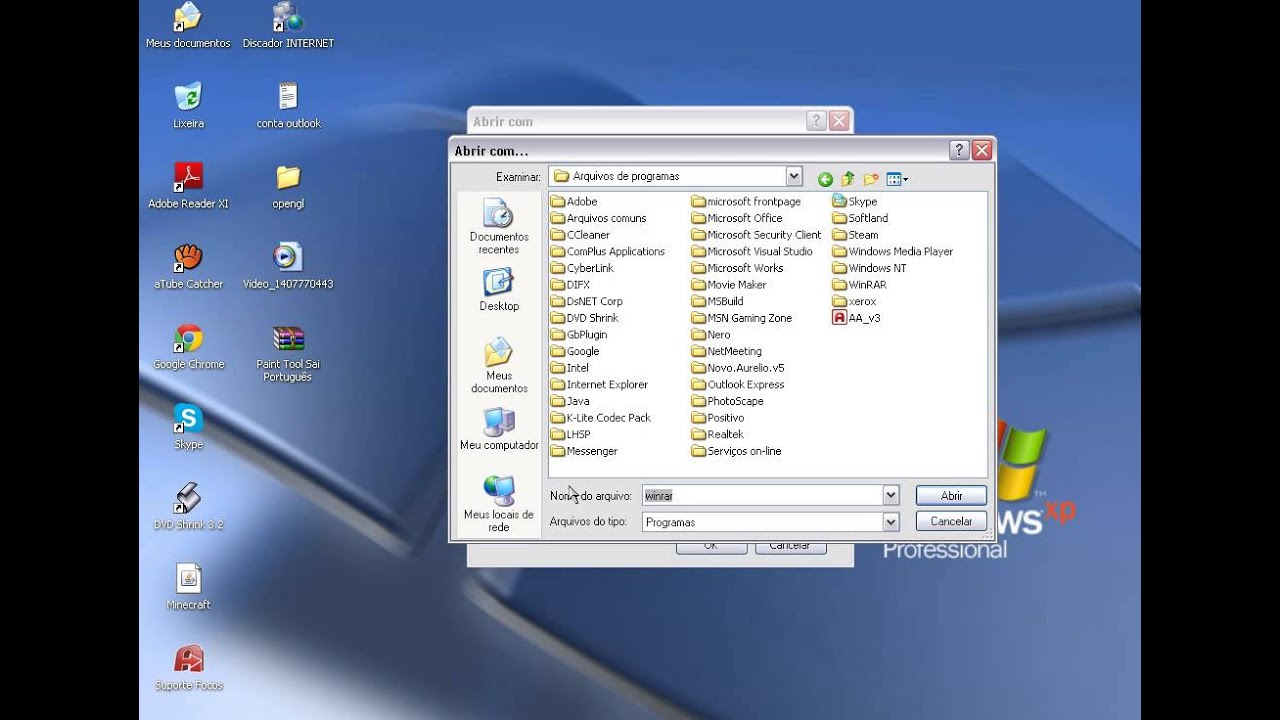Click the Abrir button
The height and width of the screenshot is (720, 1280).
(x=951, y=495)
